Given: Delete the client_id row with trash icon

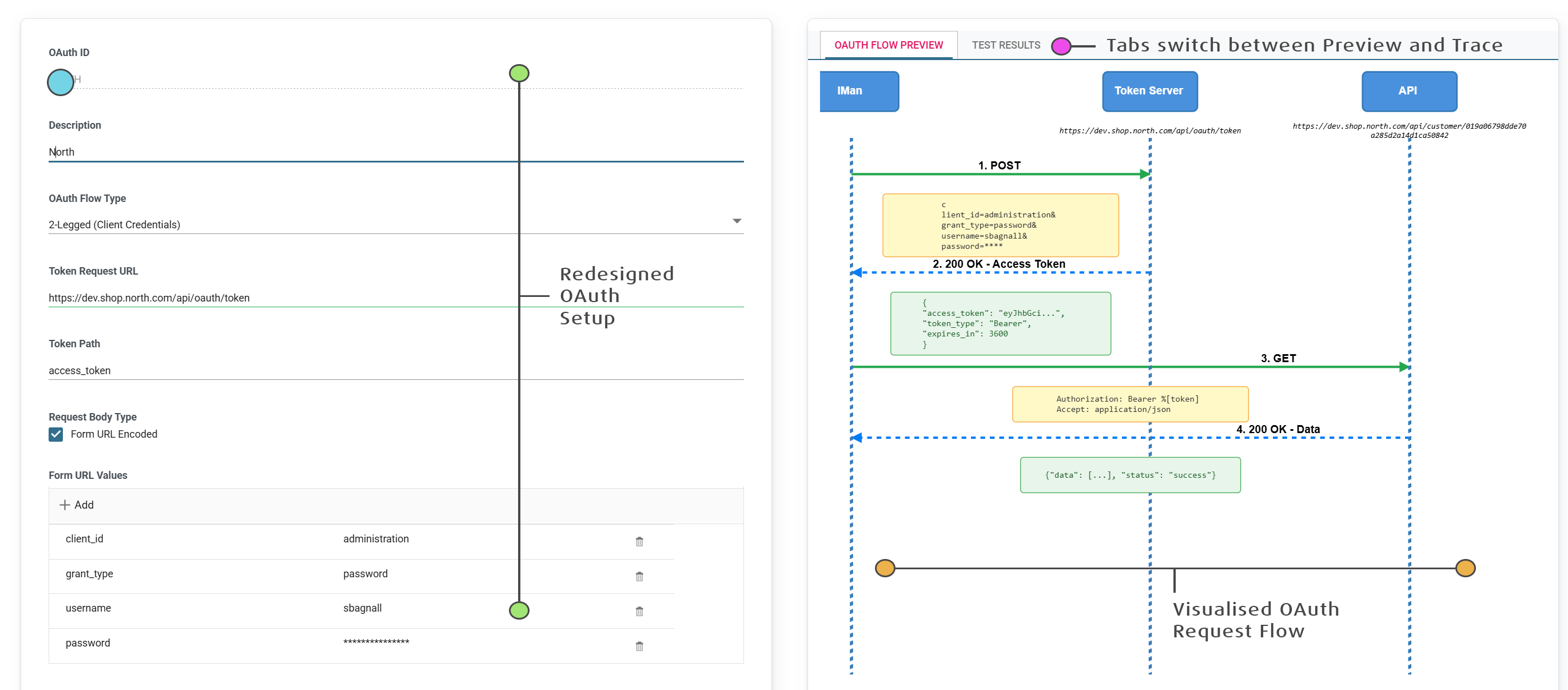Looking at the screenshot, I should [x=639, y=541].
